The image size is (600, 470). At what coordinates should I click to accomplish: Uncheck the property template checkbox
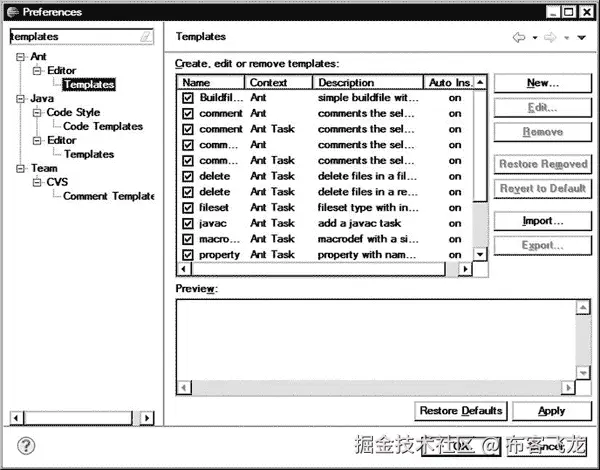coord(188,255)
